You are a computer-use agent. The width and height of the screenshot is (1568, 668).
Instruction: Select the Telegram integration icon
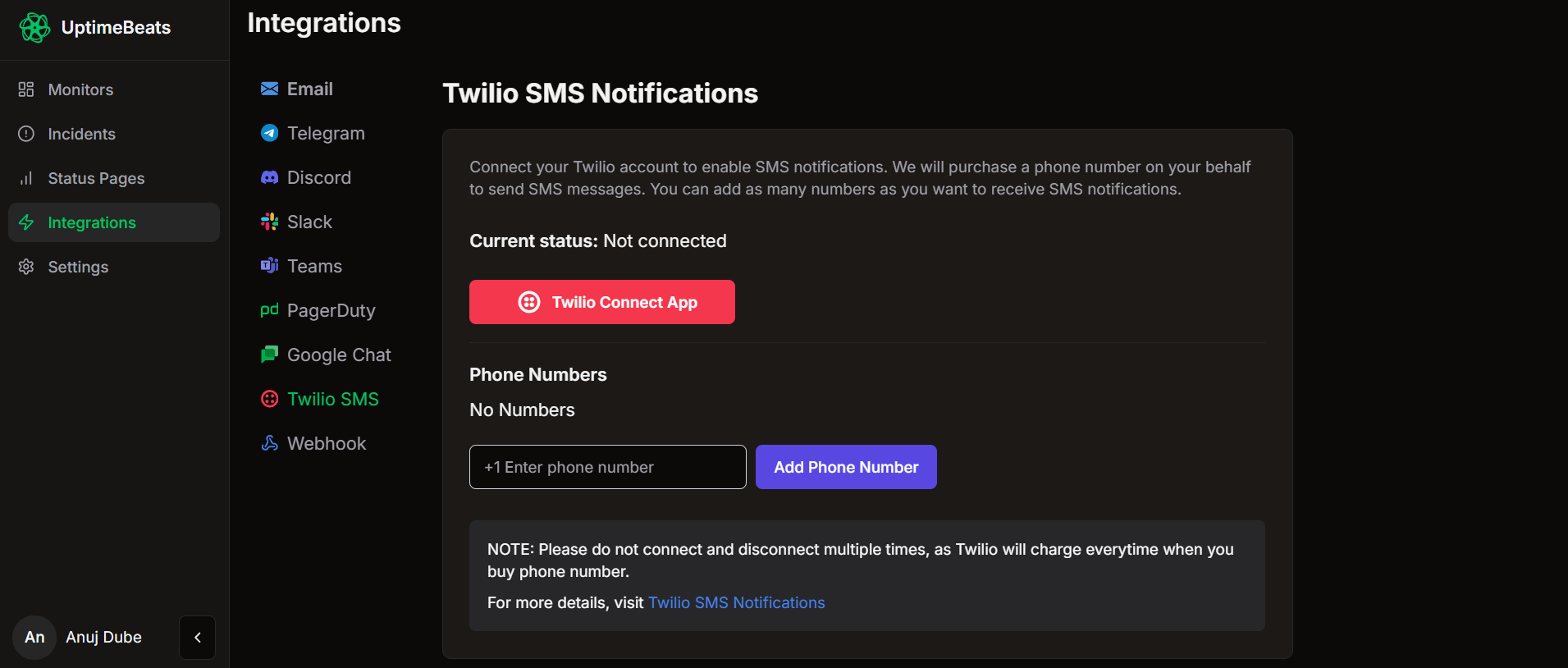click(269, 133)
